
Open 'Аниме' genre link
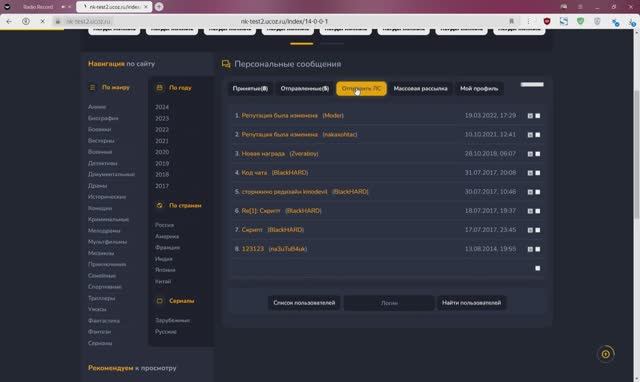(x=97, y=107)
